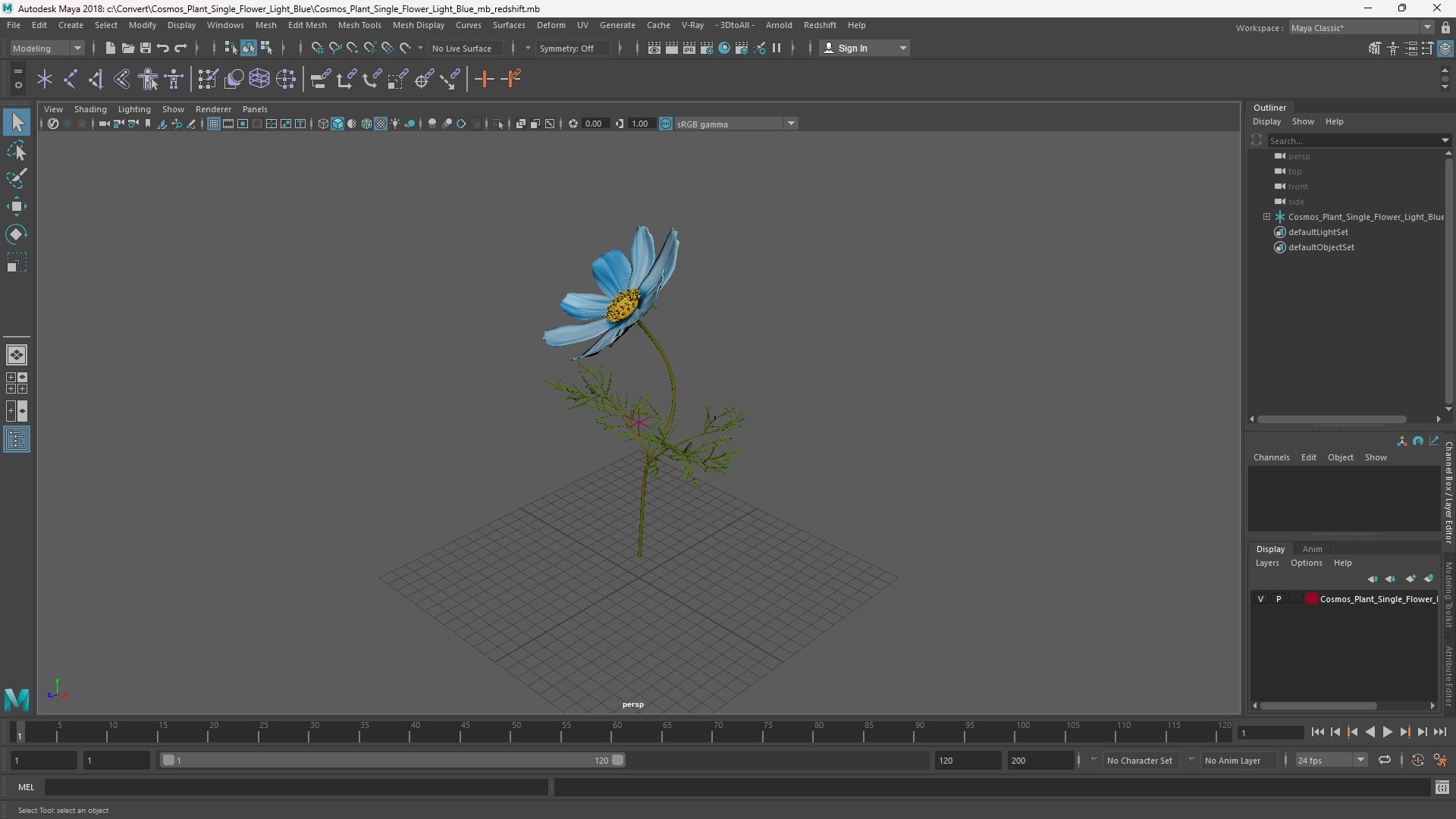Open the viewport Shading menu
Image resolution: width=1456 pixels, height=819 pixels.
(x=90, y=109)
